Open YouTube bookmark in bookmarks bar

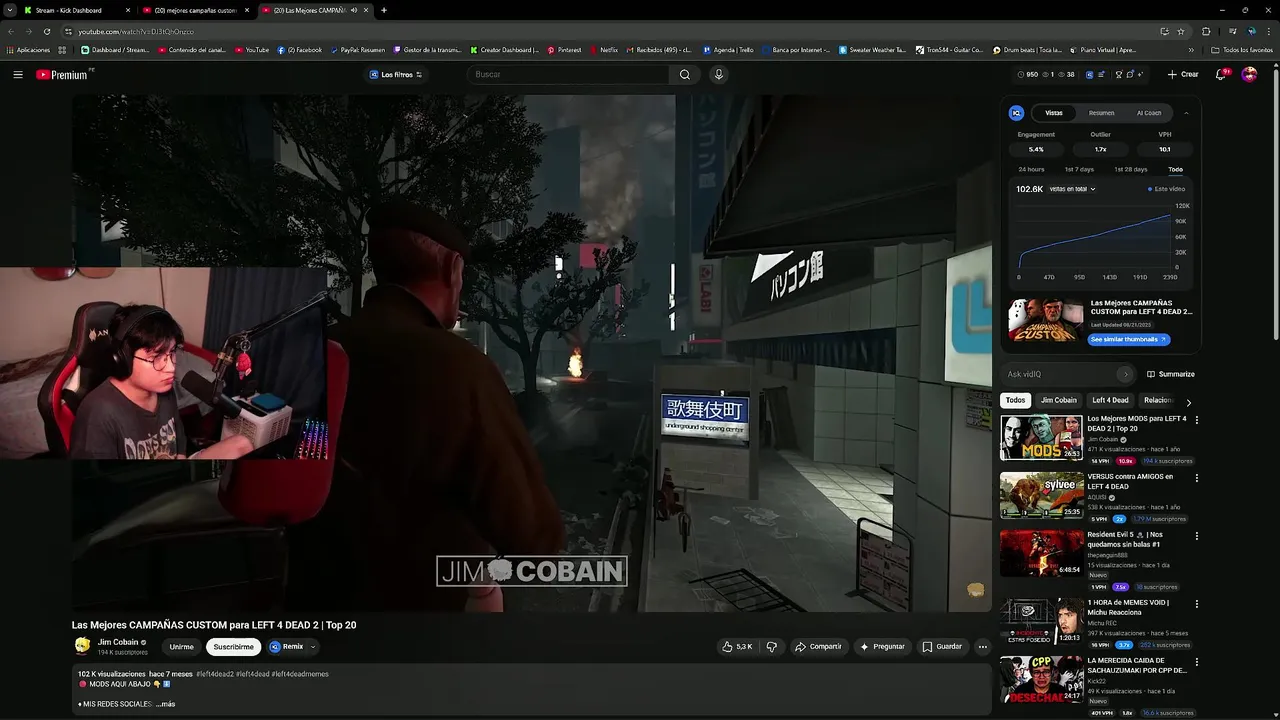click(252, 49)
